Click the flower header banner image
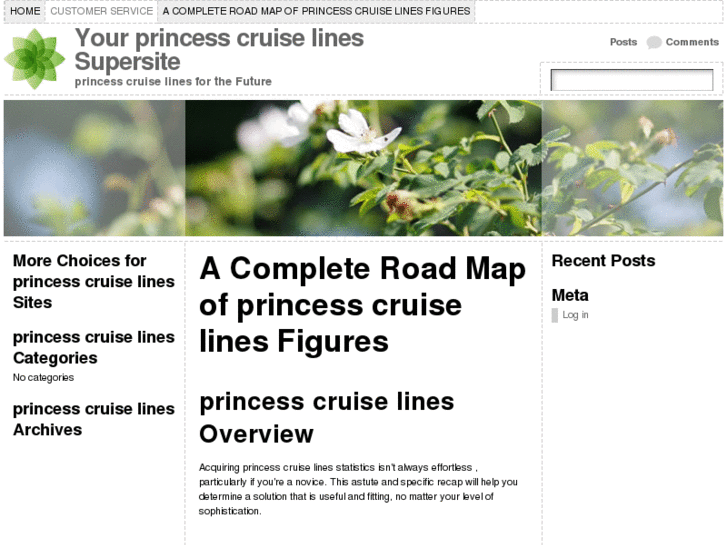727x545 pixels. point(363,168)
